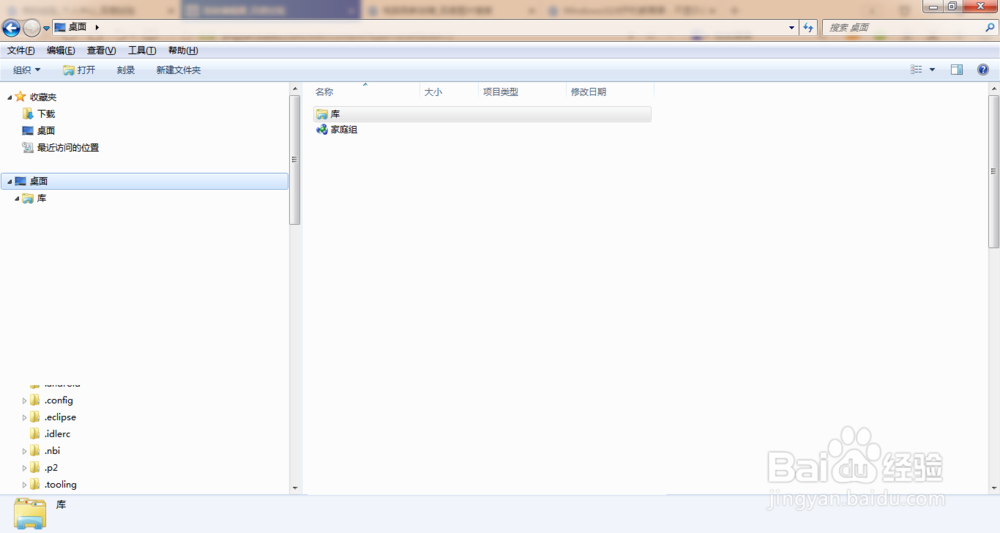Open the 文件(F) menu

pos(21,50)
